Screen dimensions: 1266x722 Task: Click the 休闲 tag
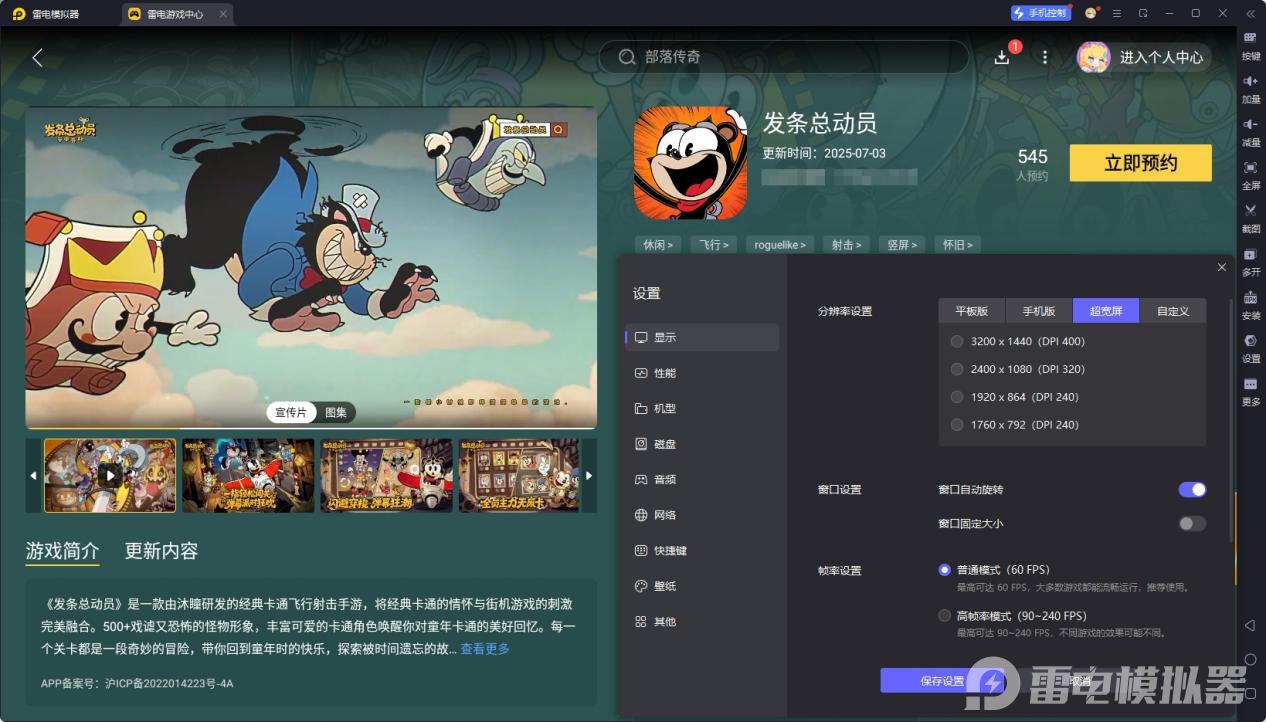(x=657, y=244)
